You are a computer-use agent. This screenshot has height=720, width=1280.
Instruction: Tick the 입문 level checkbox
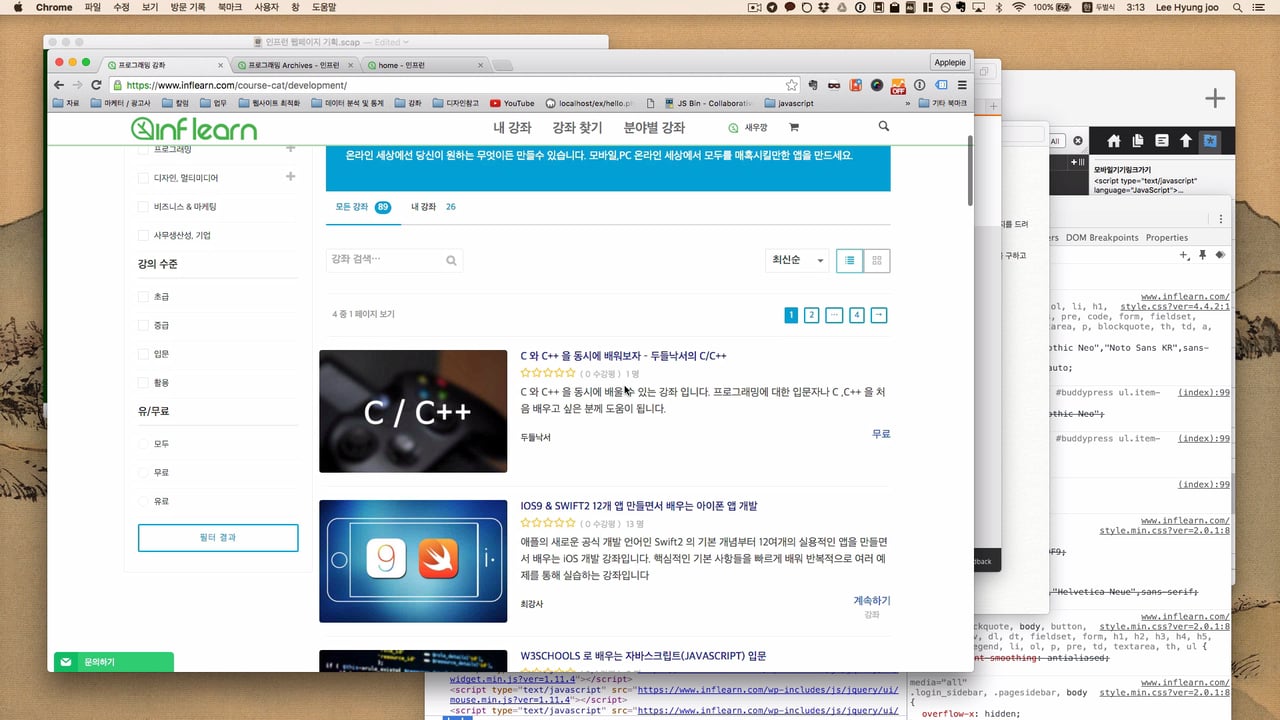(144, 354)
